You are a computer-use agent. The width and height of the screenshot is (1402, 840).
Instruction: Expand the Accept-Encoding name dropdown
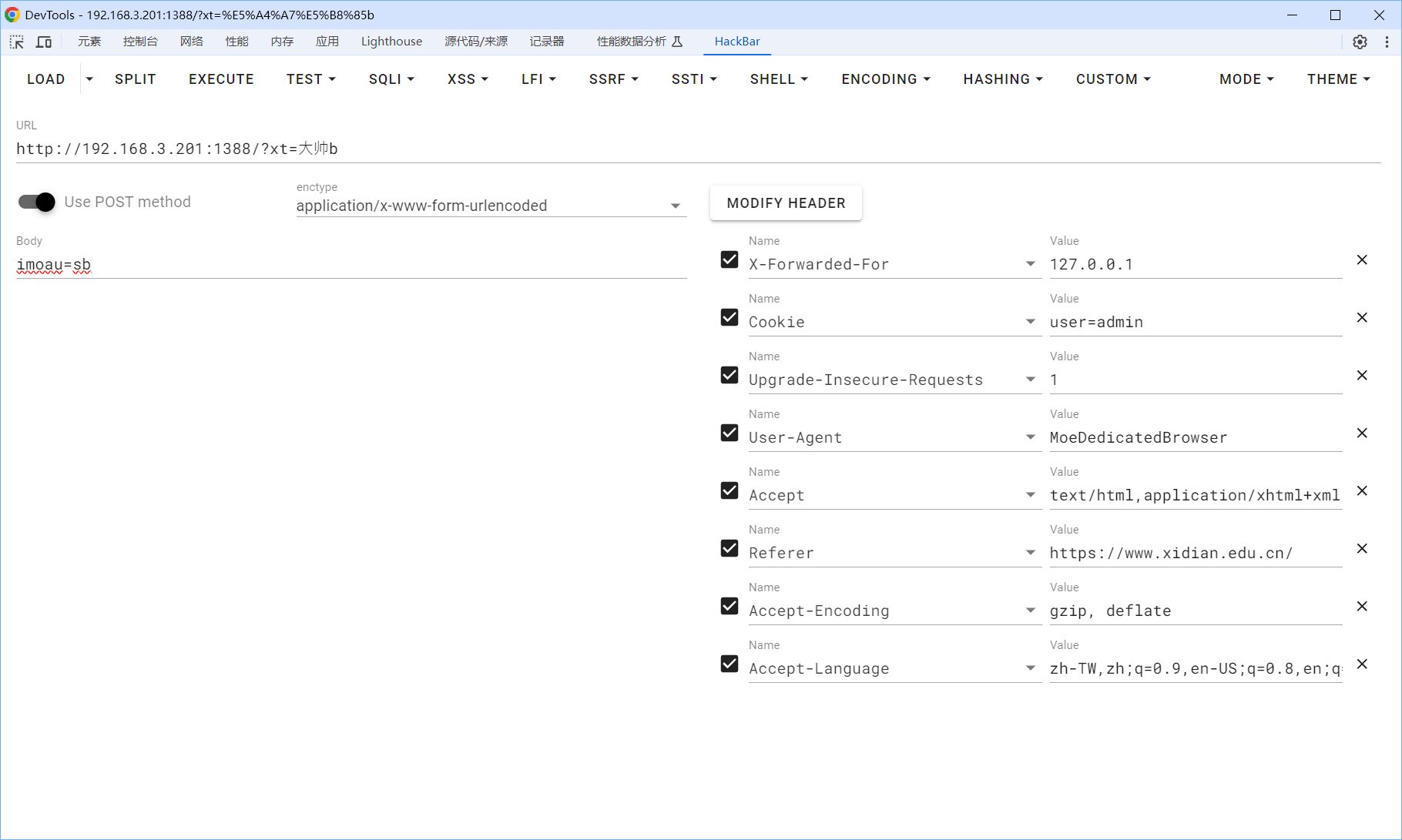point(1031,611)
